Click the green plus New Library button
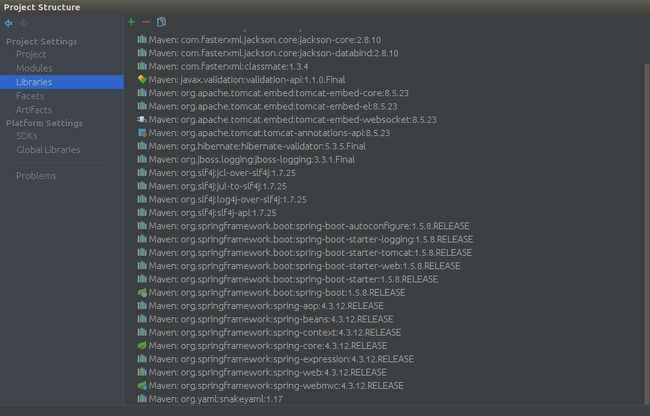The image size is (650, 416). [x=131, y=22]
